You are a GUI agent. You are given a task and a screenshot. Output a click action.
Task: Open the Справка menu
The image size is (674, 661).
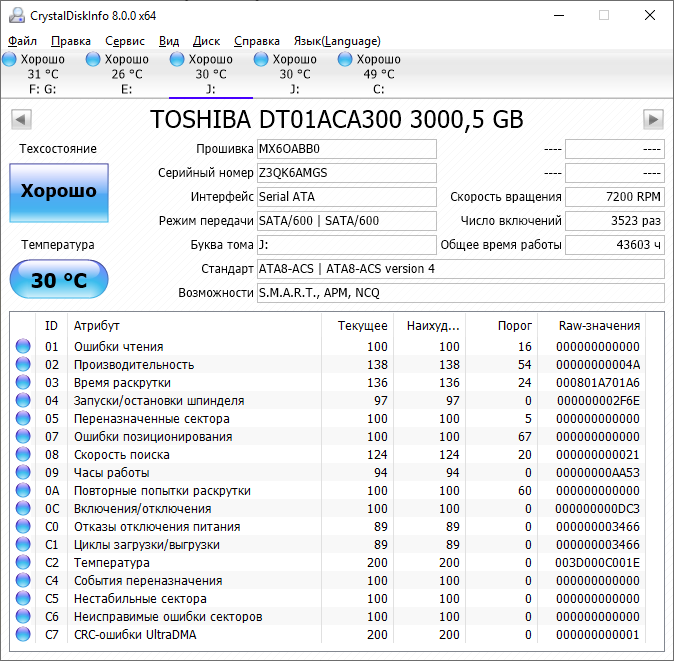(x=256, y=41)
